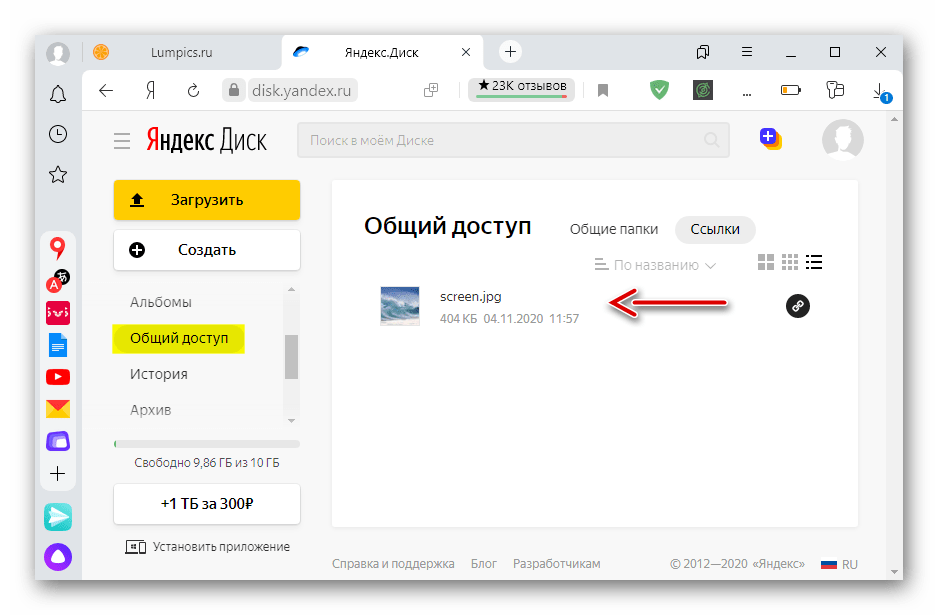The image size is (938, 615).
Task: Open Yandex home via Я button
Action: (150, 90)
